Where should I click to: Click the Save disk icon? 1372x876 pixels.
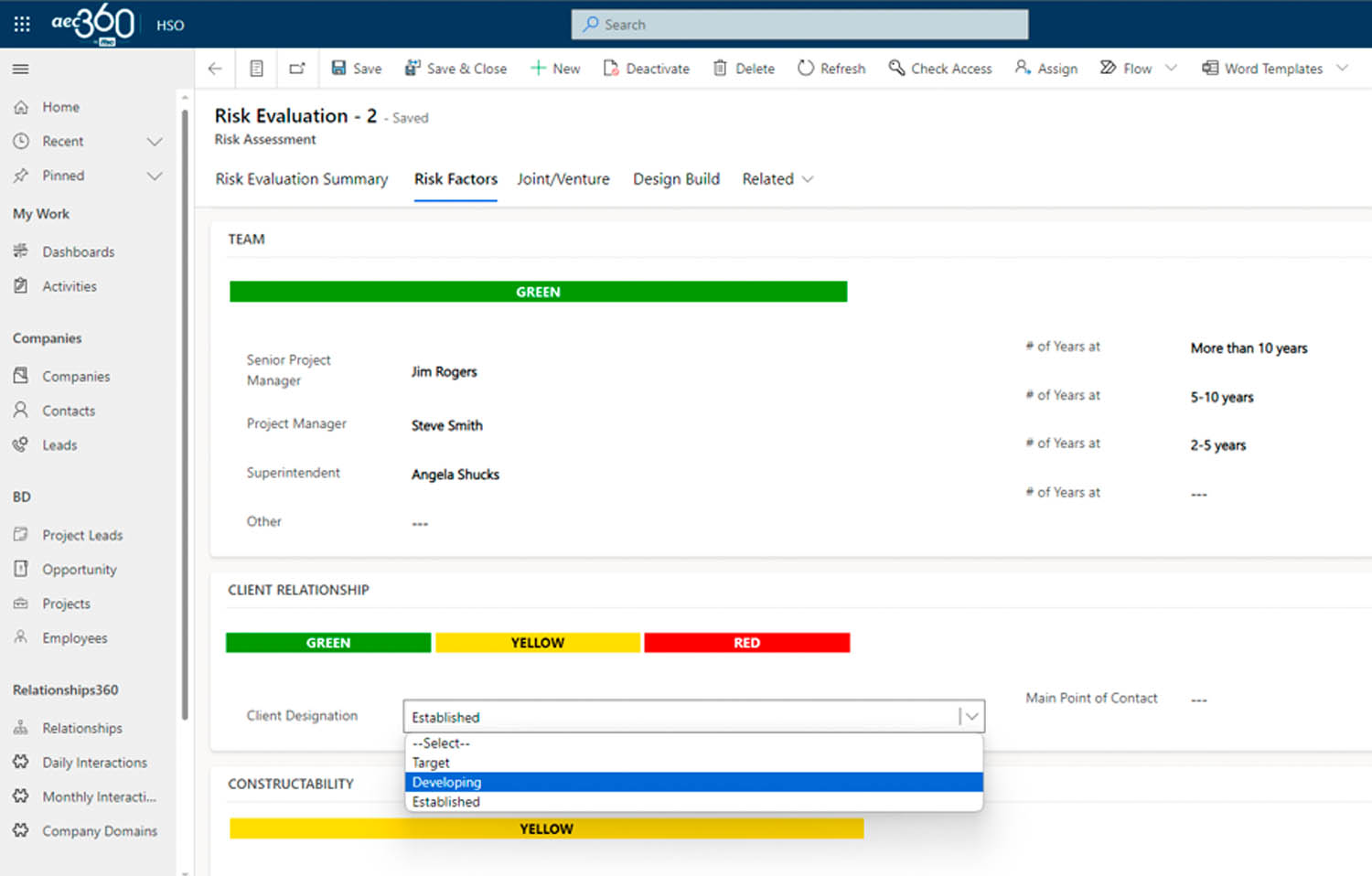pyautogui.click(x=339, y=69)
